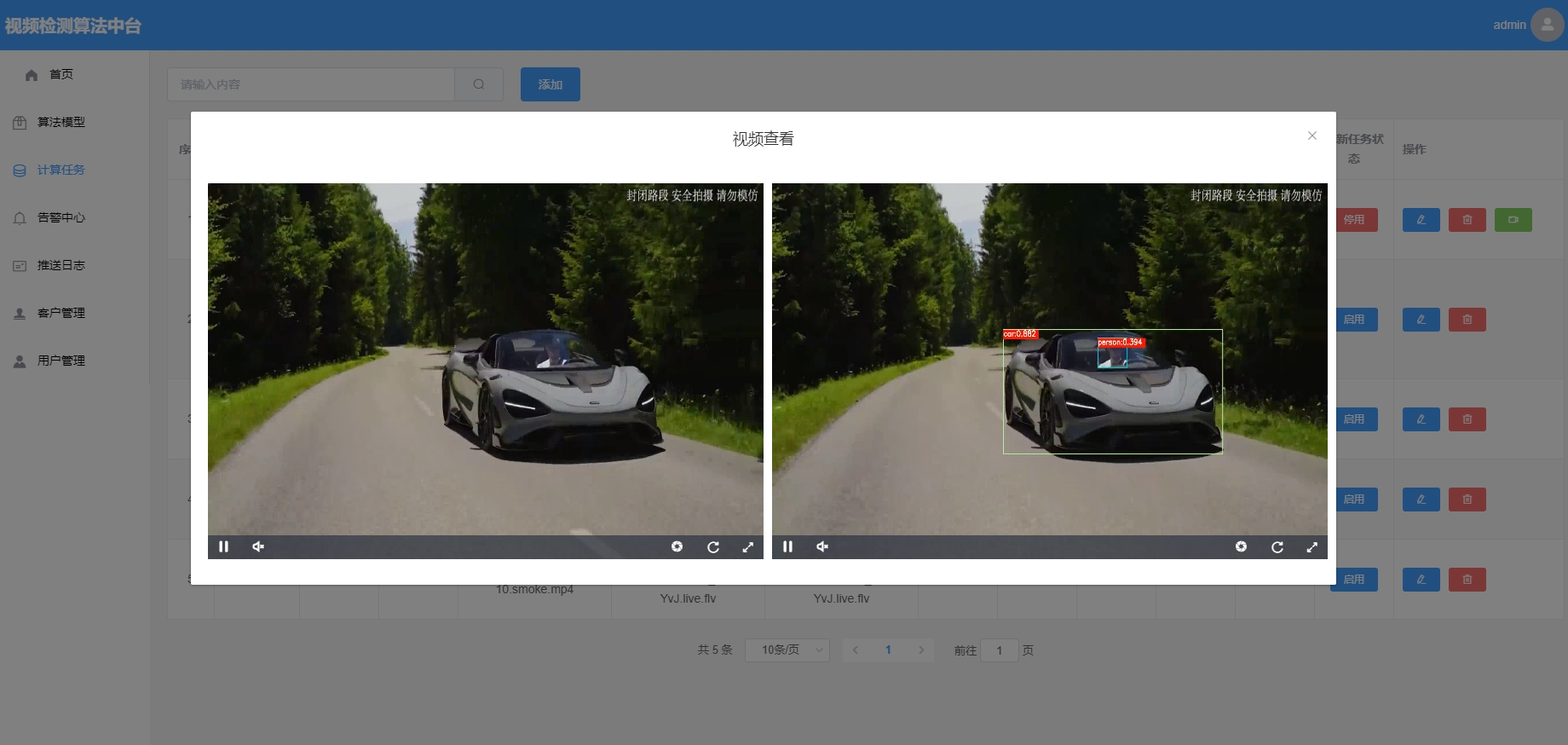Select 计算任务 in sidebar
Viewport: 1568px width, 745px height.
(75, 170)
